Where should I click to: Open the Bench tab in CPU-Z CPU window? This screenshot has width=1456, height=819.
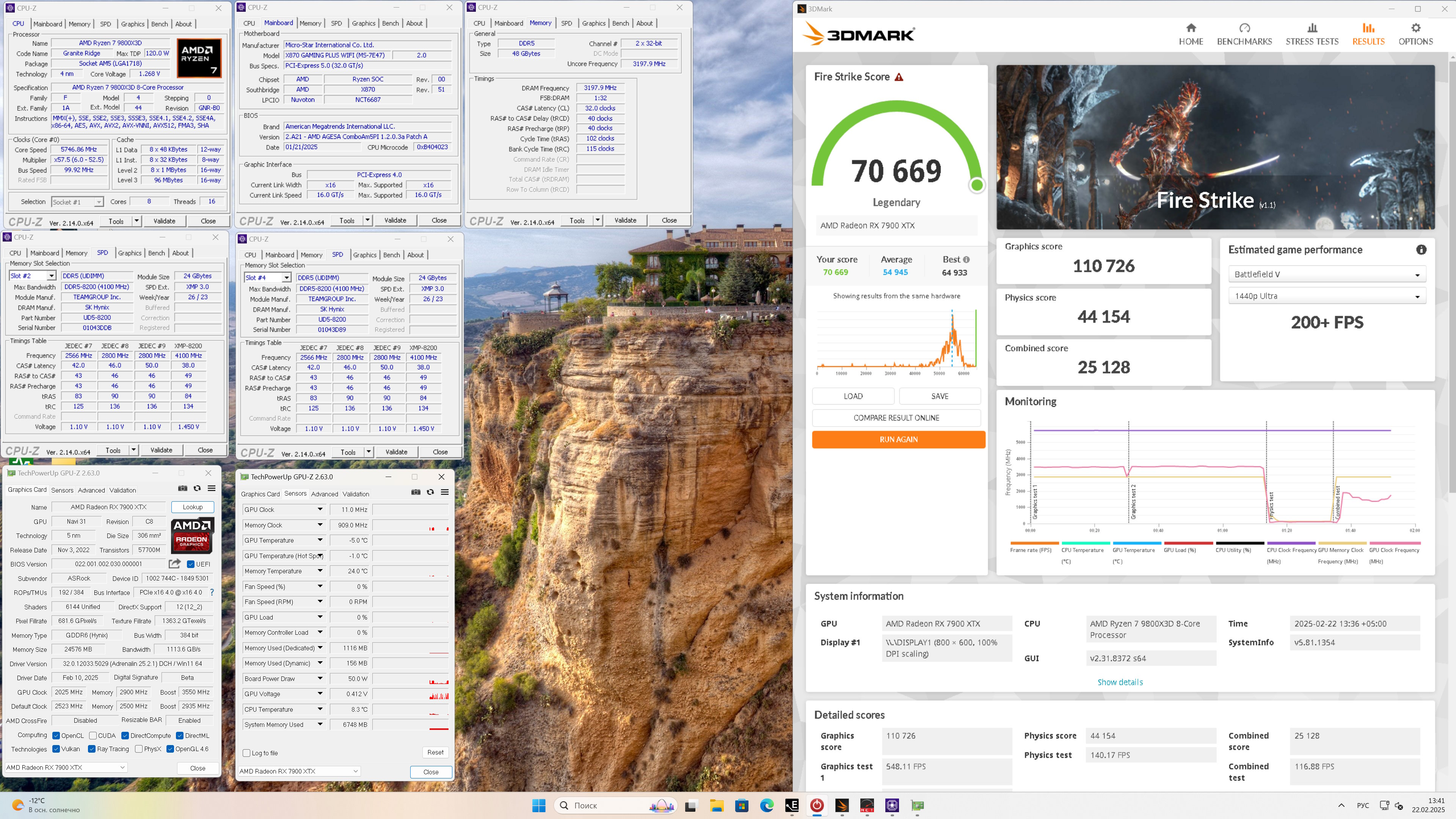[x=159, y=24]
